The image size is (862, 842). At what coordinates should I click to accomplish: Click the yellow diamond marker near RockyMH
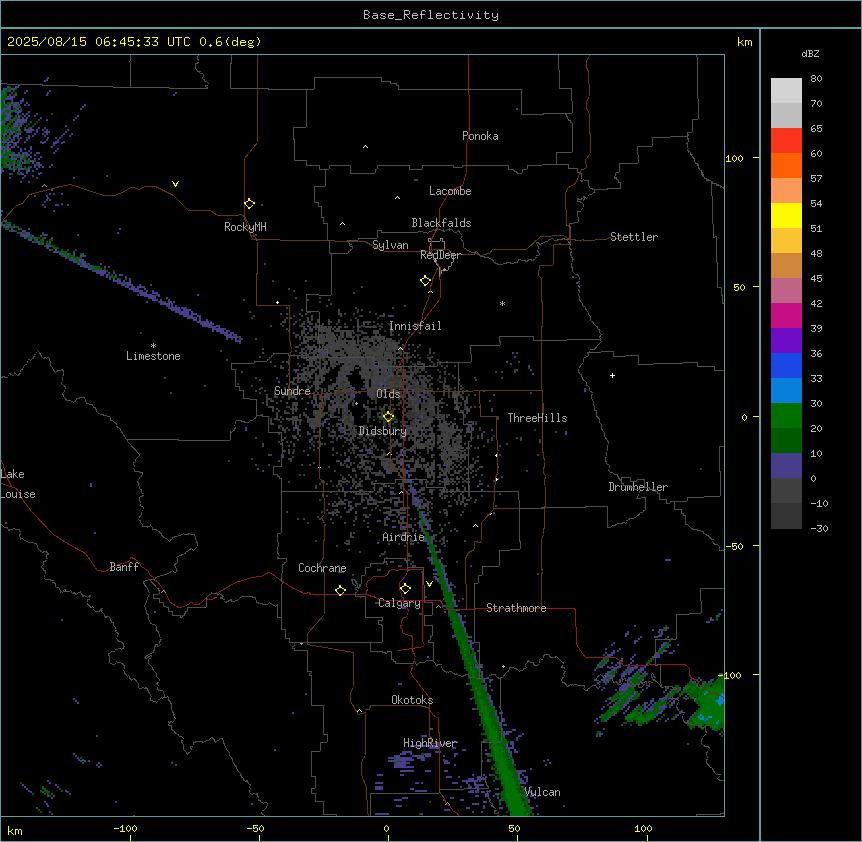pyautogui.click(x=250, y=204)
